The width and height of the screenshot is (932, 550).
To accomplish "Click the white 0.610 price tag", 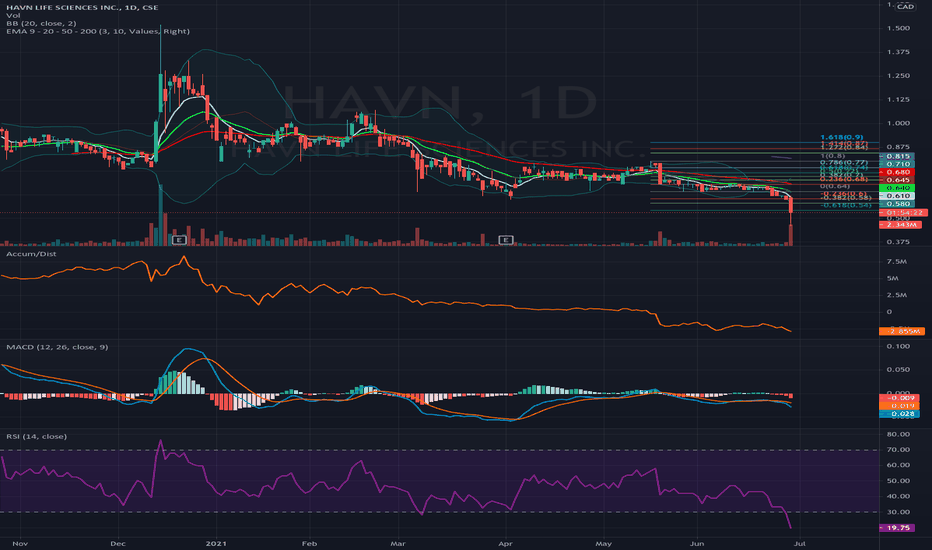I will point(897,196).
